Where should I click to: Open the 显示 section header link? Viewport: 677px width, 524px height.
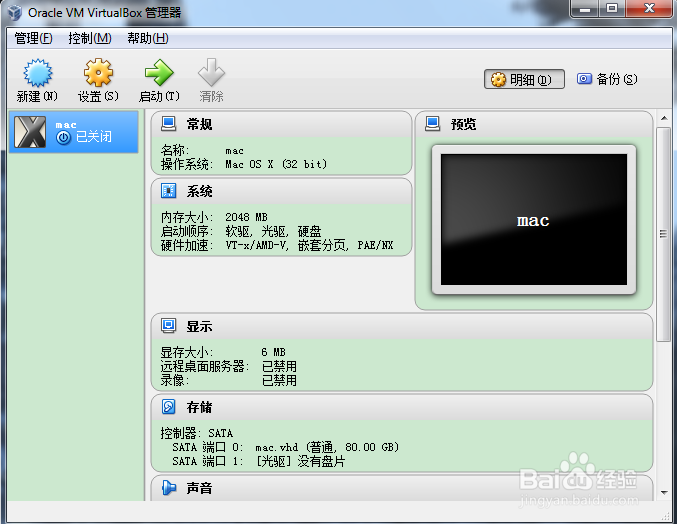199,326
